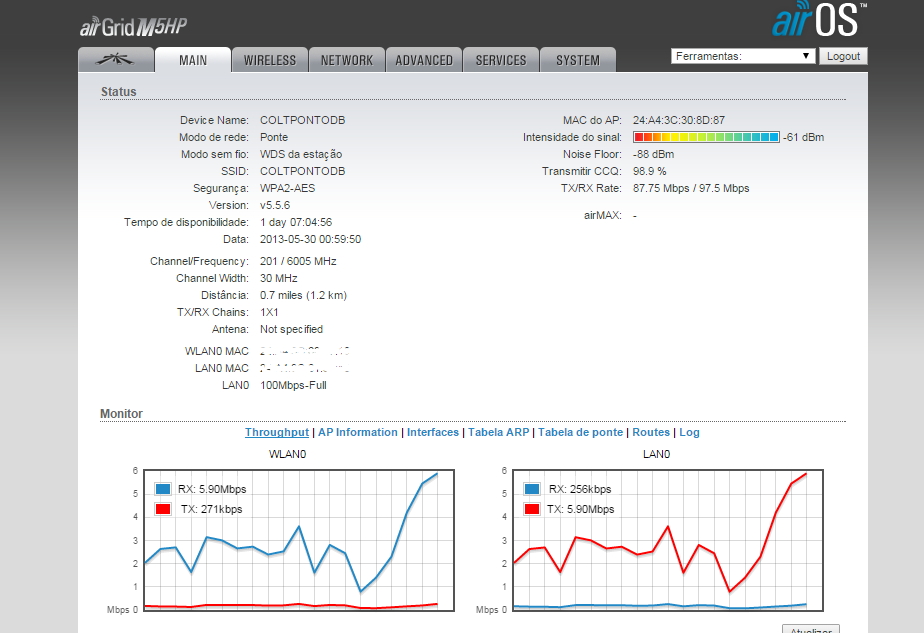Open the SERVICES tab

(501, 60)
